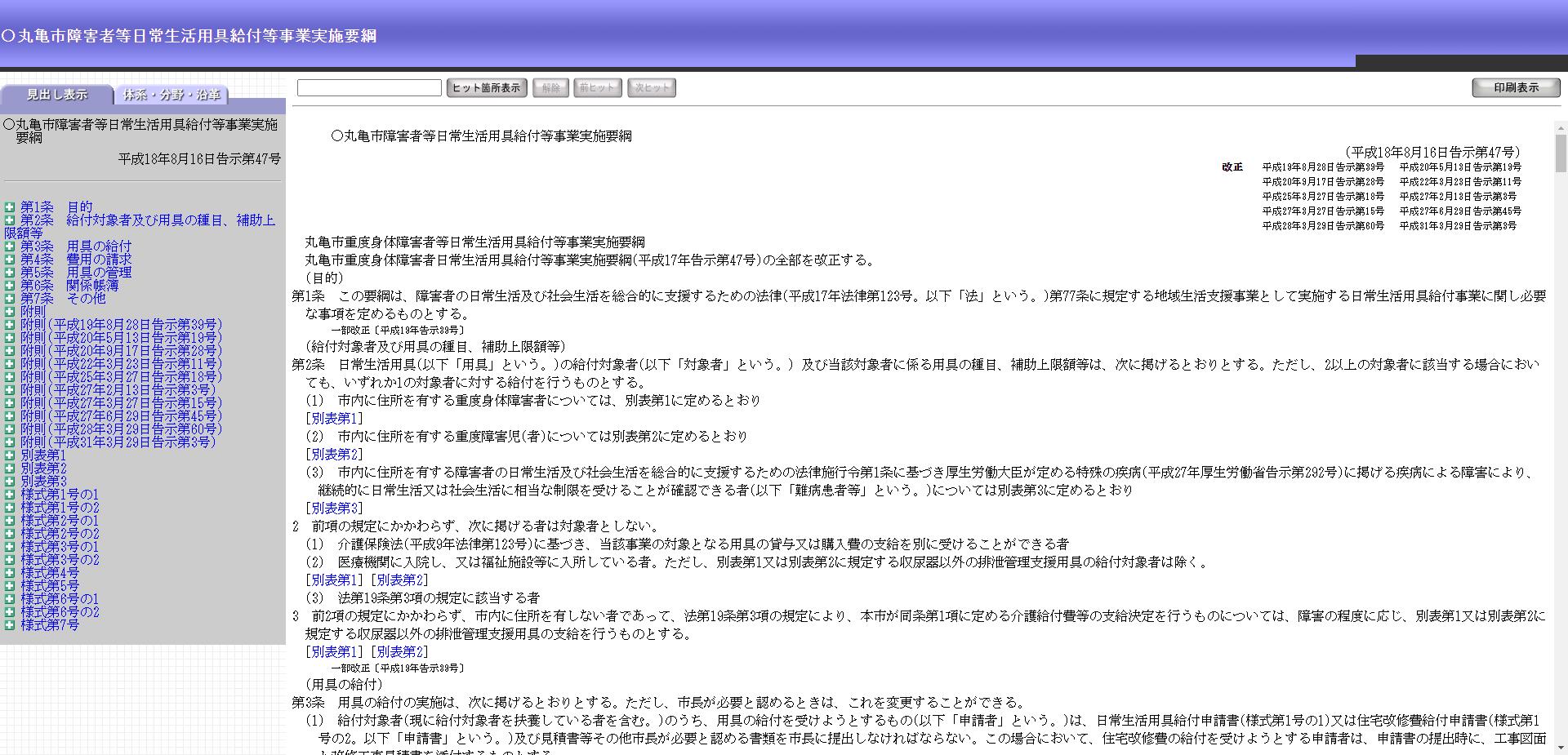Click the plus icon next to 附則
Image resolution: width=1568 pixels, height=755 pixels.
pyautogui.click(x=10, y=312)
